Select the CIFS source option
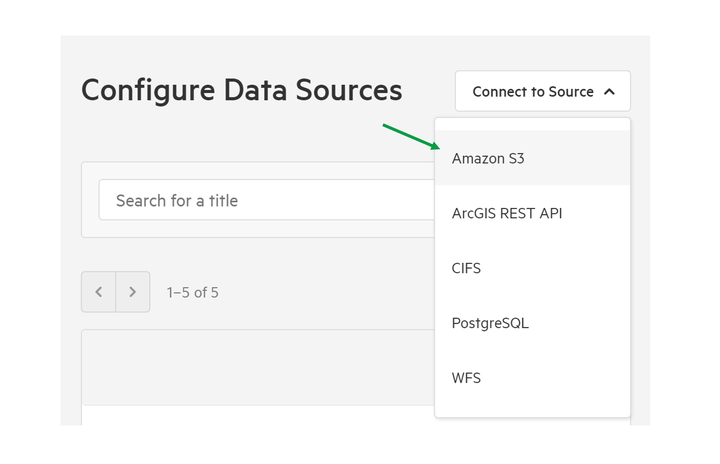The width and height of the screenshot is (720, 464). (x=533, y=268)
